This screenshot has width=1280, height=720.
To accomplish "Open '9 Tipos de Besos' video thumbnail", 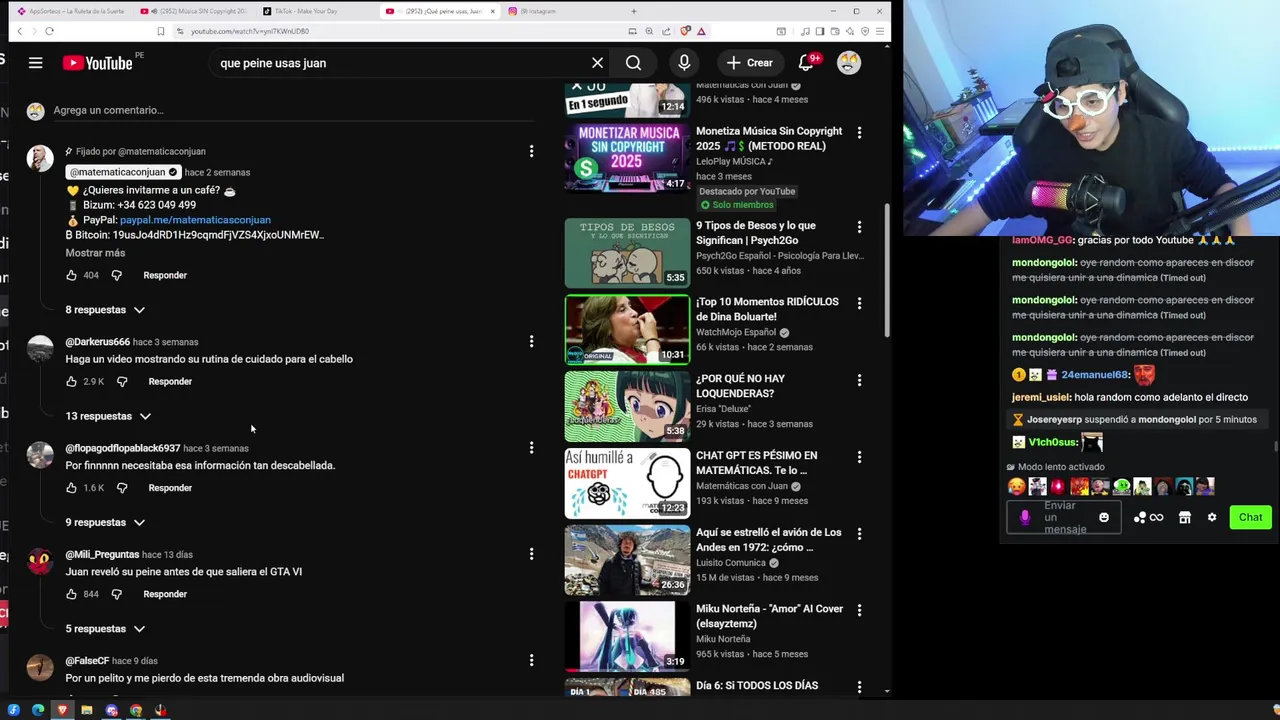I will [627, 253].
